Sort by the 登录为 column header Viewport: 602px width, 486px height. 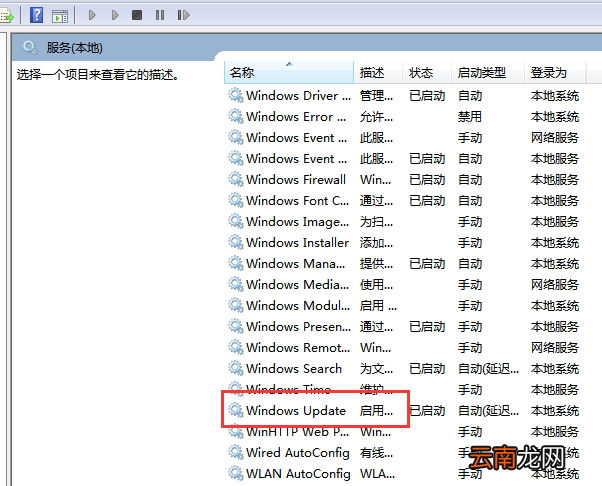click(555, 72)
